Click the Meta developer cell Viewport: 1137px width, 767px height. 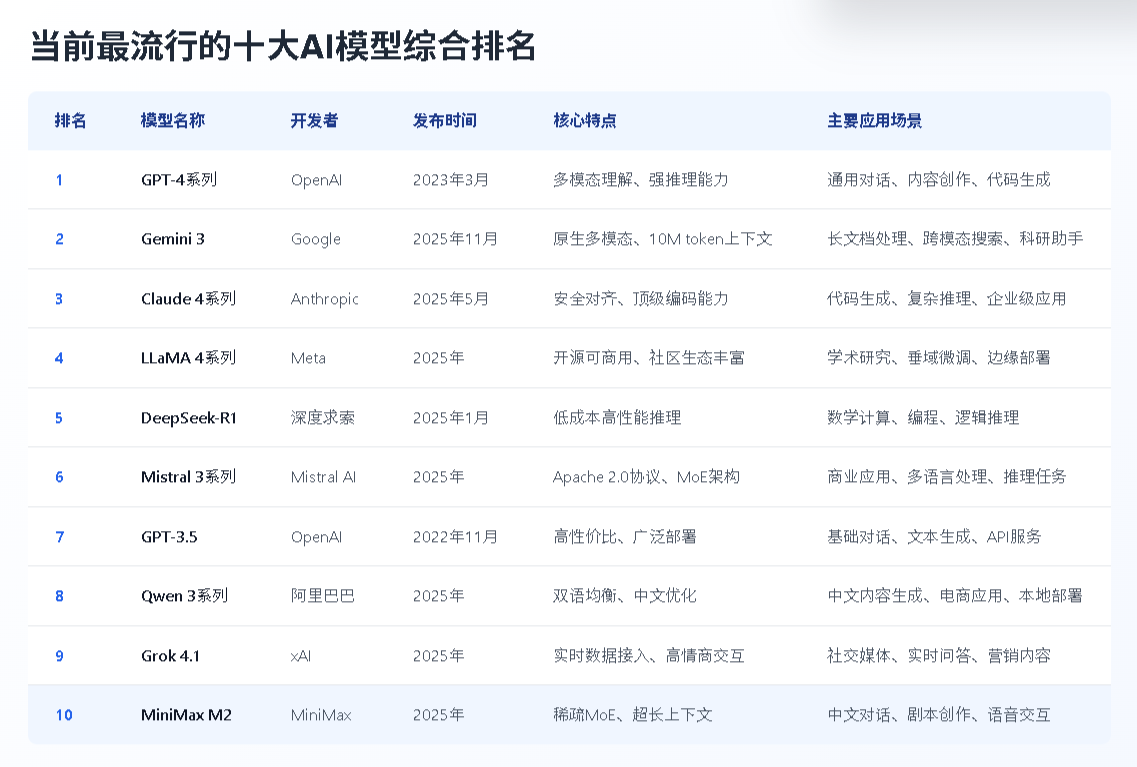pyautogui.click(x=308, y=358)
